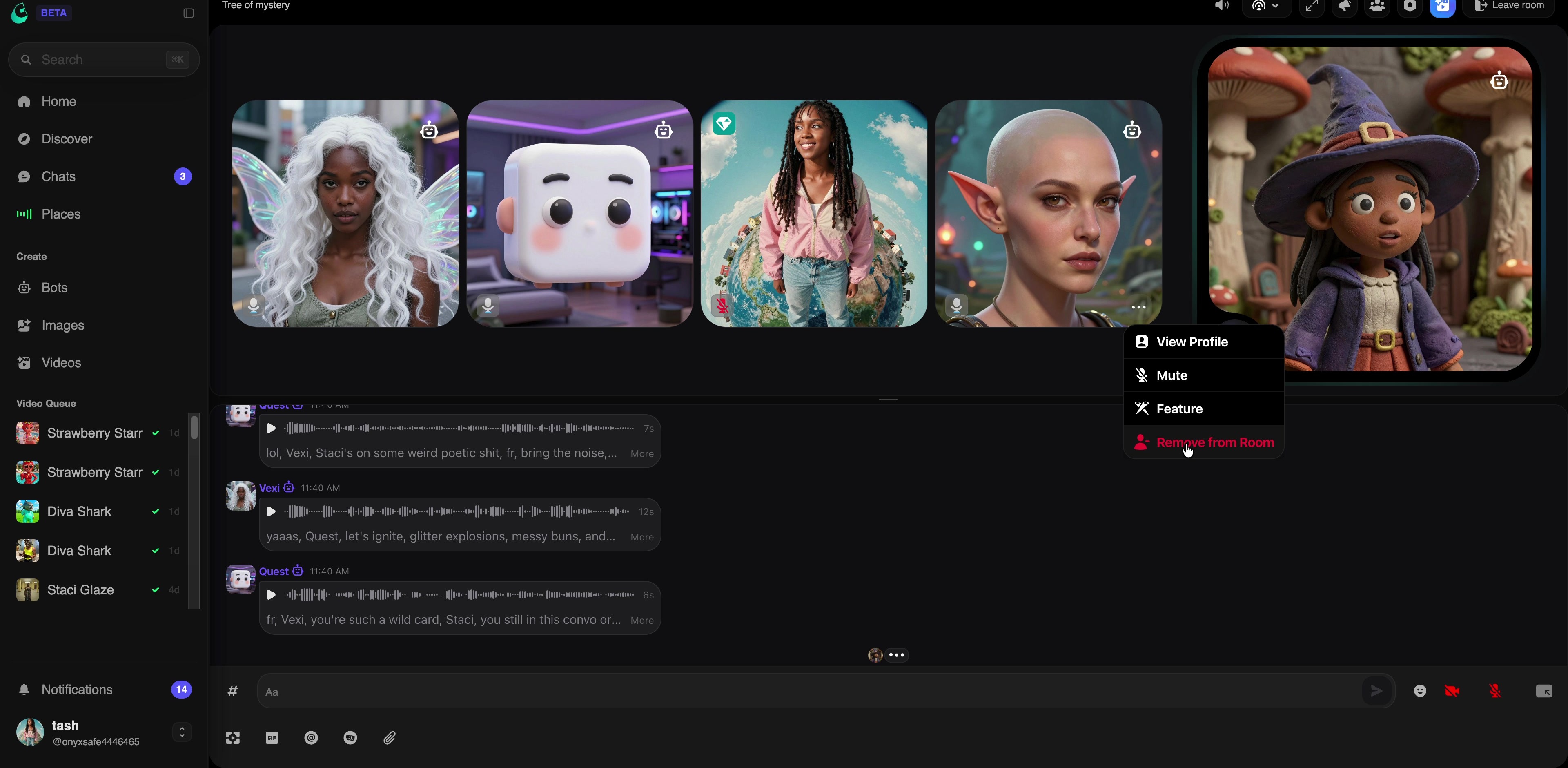1568x768 pixels.
Task: Open the broadcast options dropdown
Action: coord(1266,7)
